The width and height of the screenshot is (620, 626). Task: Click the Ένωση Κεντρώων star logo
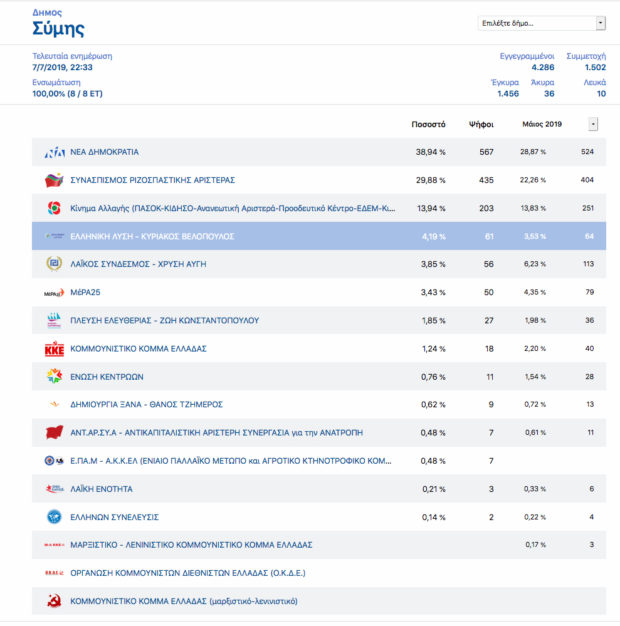point(54,376)
